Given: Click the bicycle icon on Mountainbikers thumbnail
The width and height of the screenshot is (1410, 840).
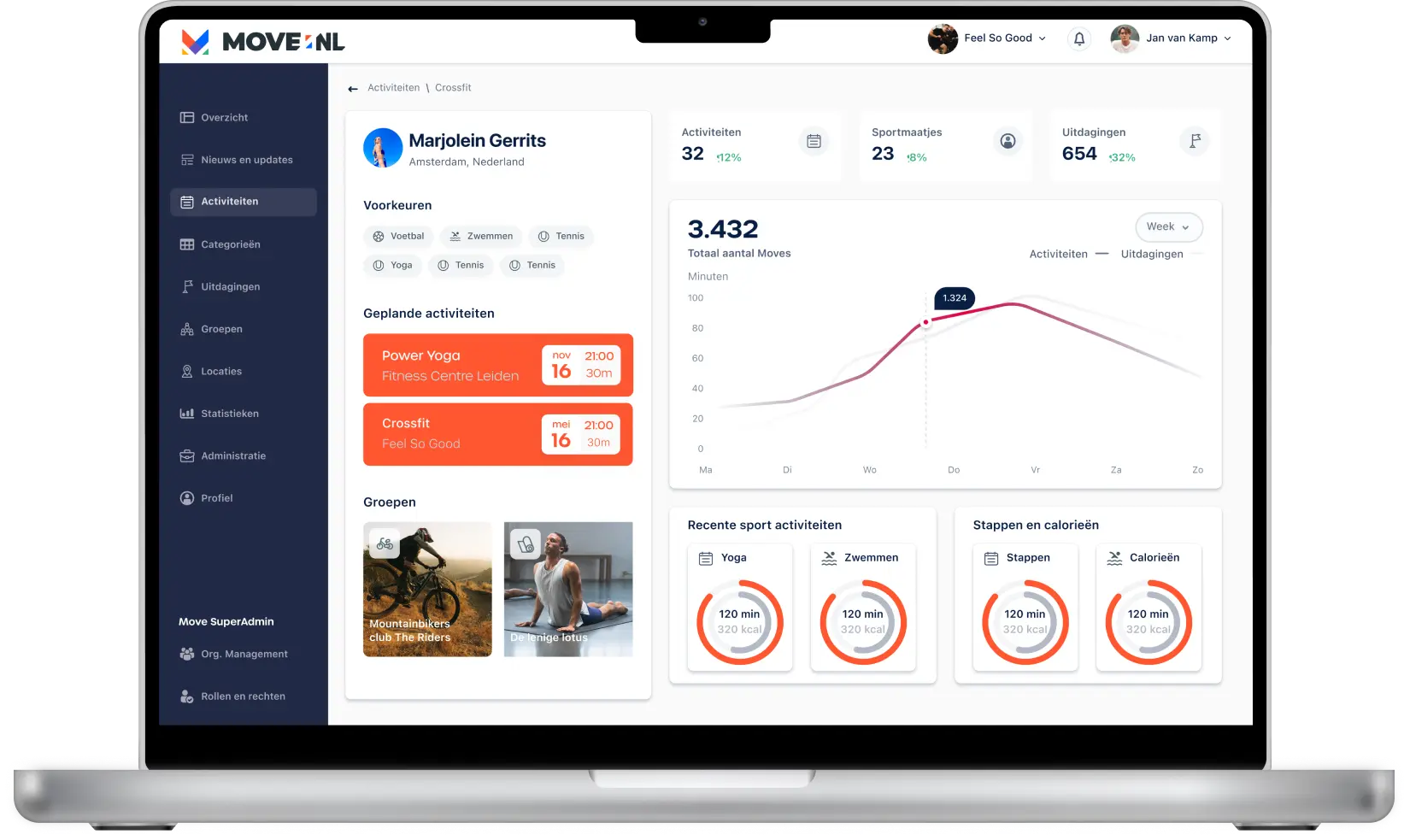Looking at the screenshot, I should (385, 544).
